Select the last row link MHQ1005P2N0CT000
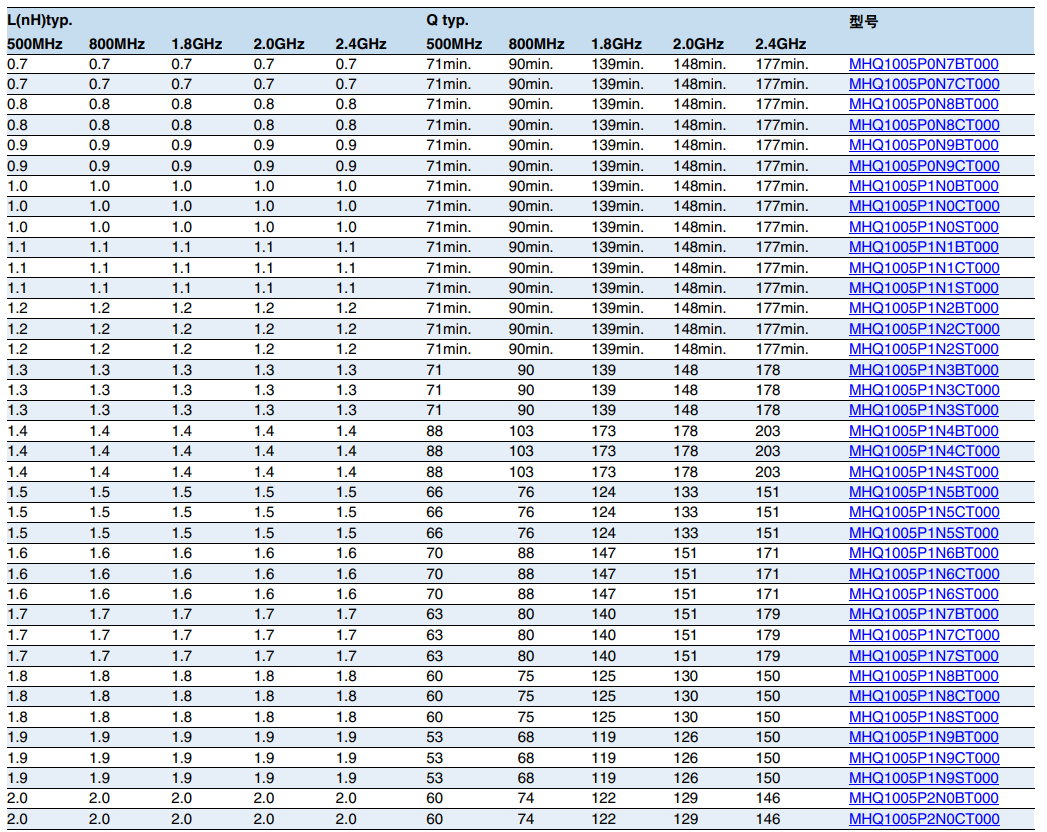Screen dimensions: 1047x832 tap(923, 819)
